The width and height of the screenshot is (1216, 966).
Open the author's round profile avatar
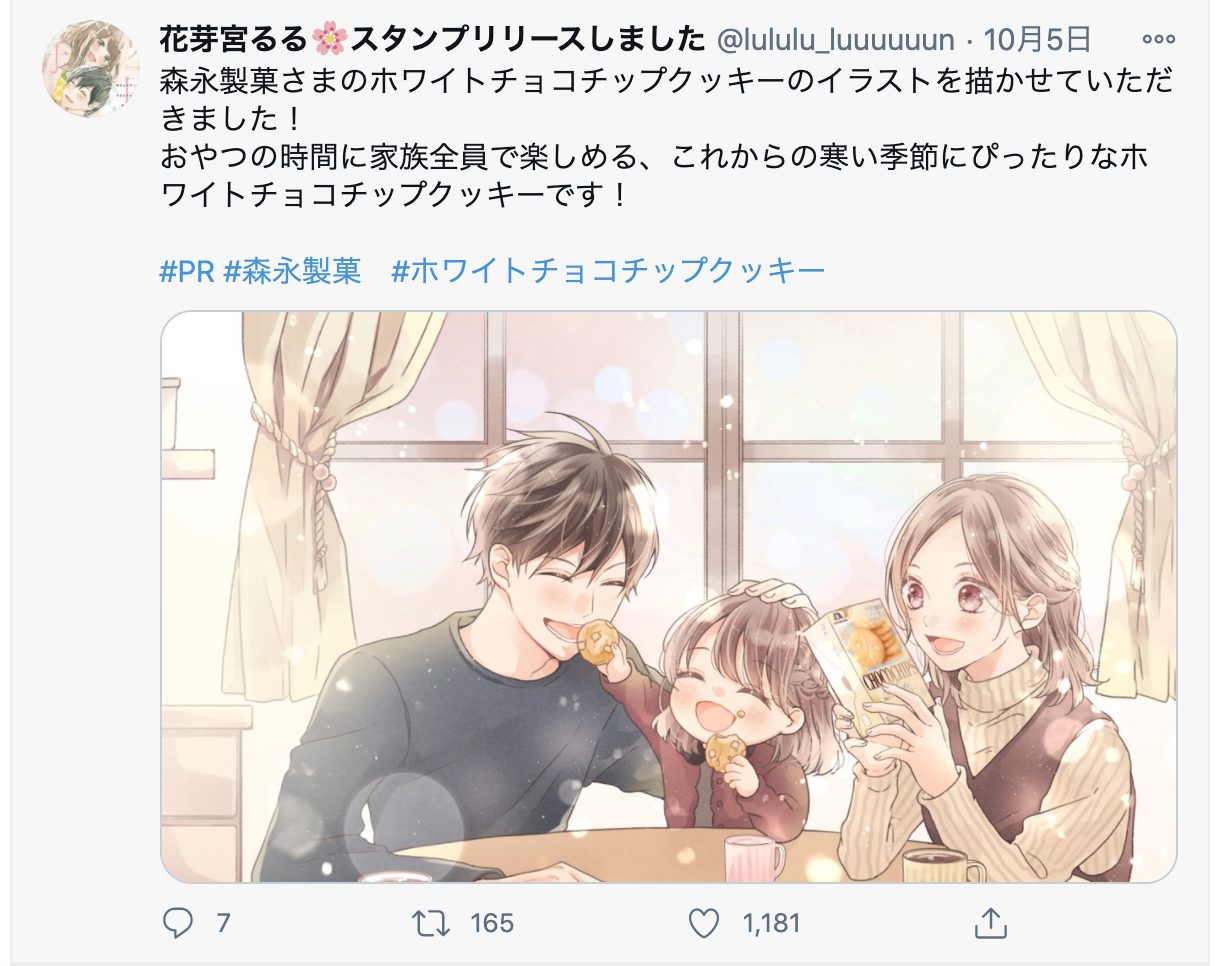point(90,68)
